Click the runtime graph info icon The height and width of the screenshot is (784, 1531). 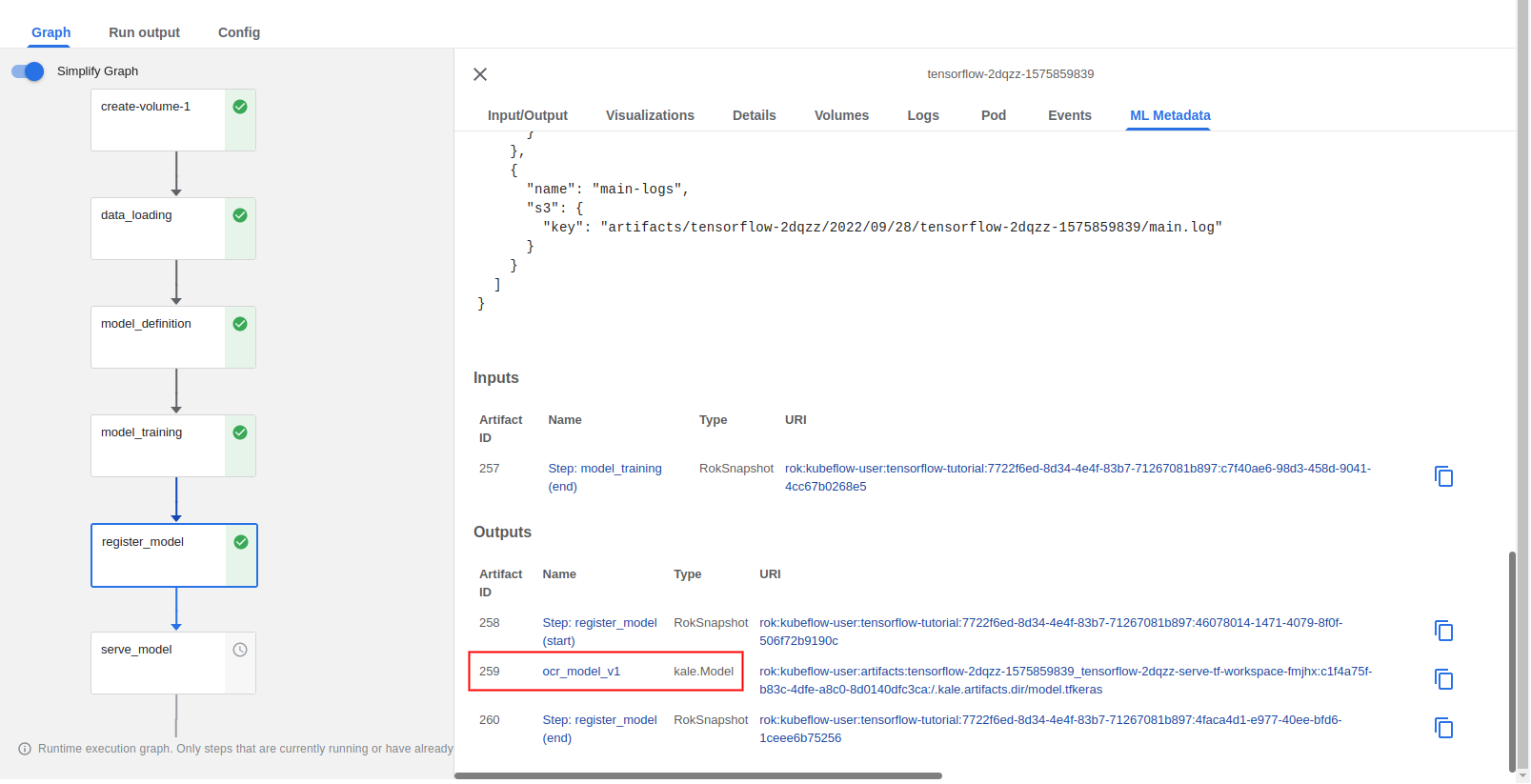coord(25,749)
